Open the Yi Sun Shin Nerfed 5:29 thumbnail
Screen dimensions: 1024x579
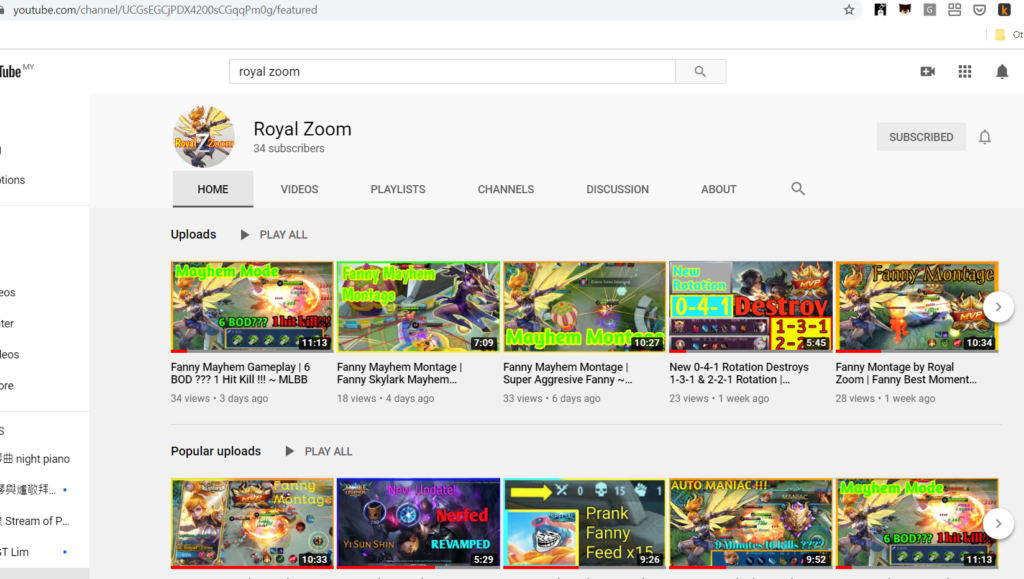point(418,524)
